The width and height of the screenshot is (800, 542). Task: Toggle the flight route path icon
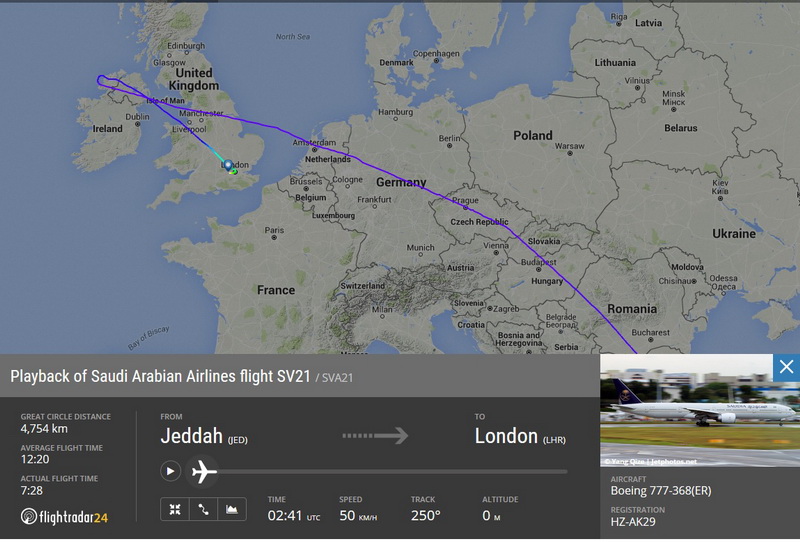(x=204, y=509)
